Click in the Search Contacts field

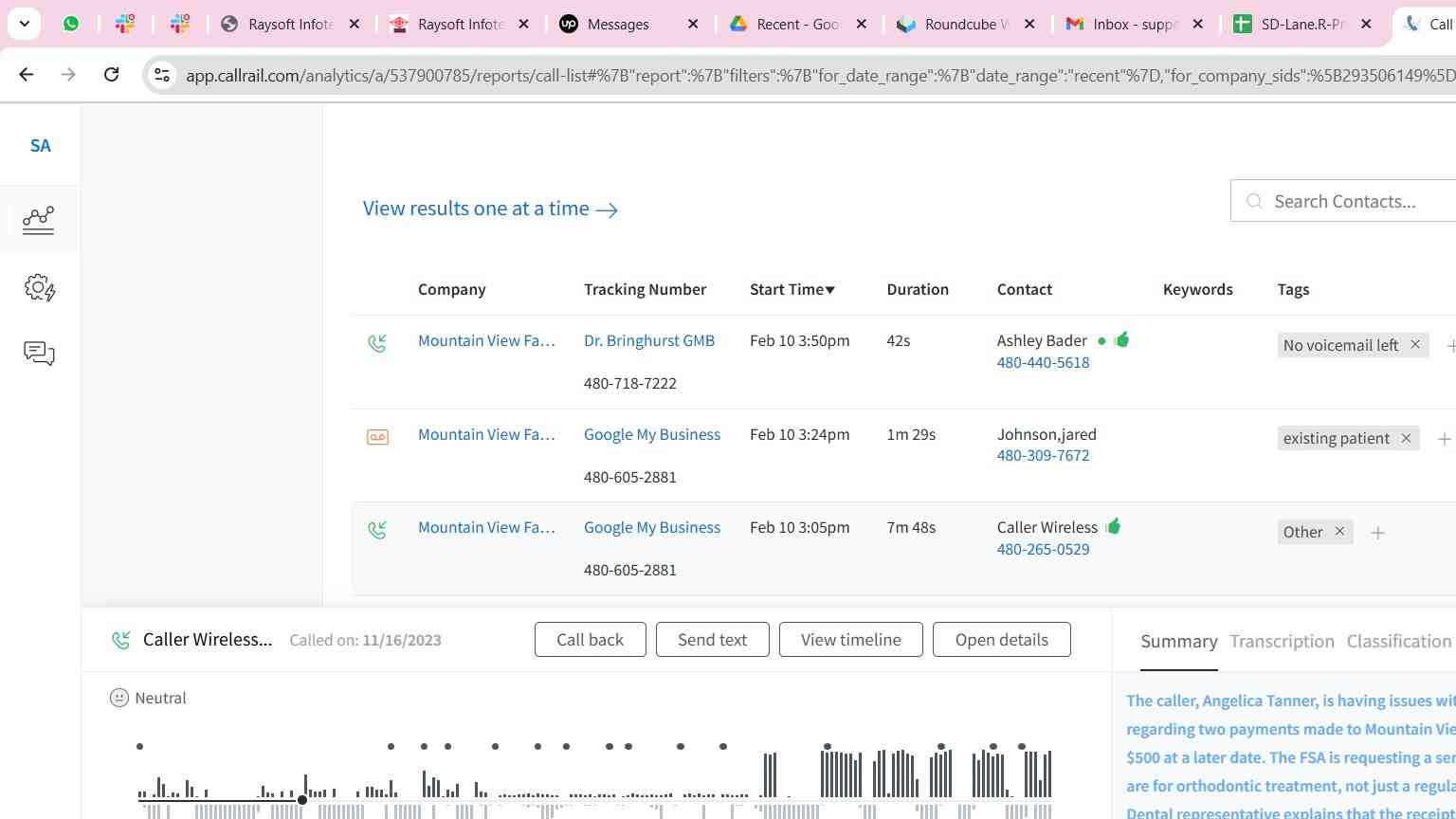(1343, 201)
